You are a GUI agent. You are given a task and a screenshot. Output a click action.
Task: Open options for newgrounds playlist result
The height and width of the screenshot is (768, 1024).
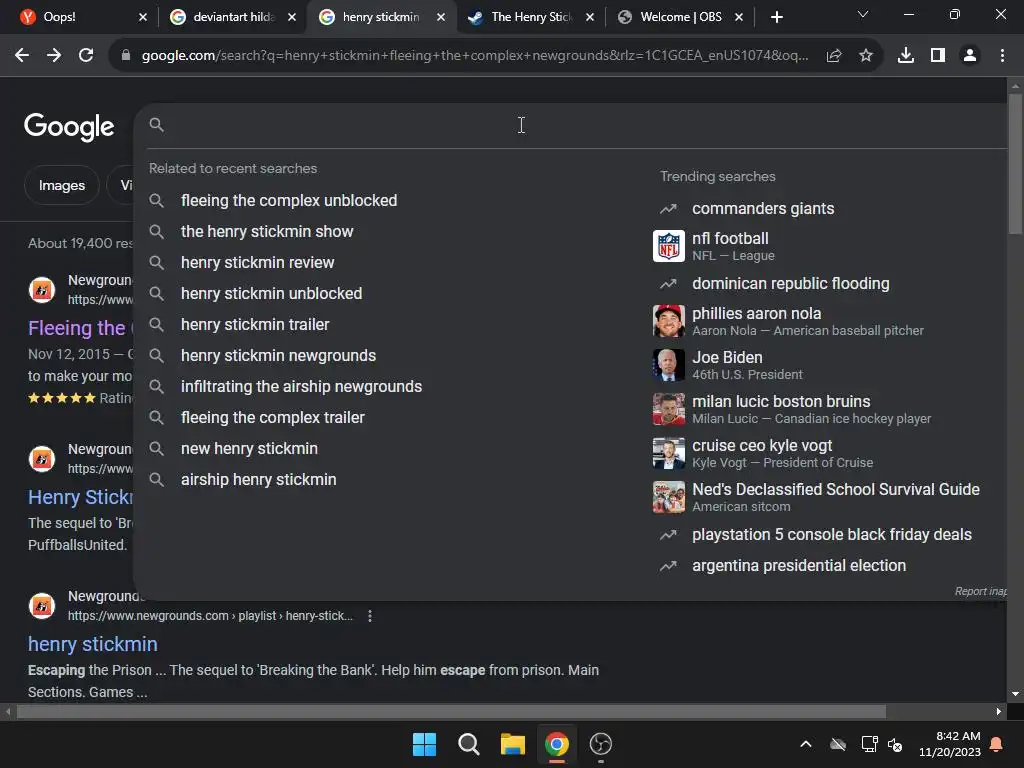point(370,616)
